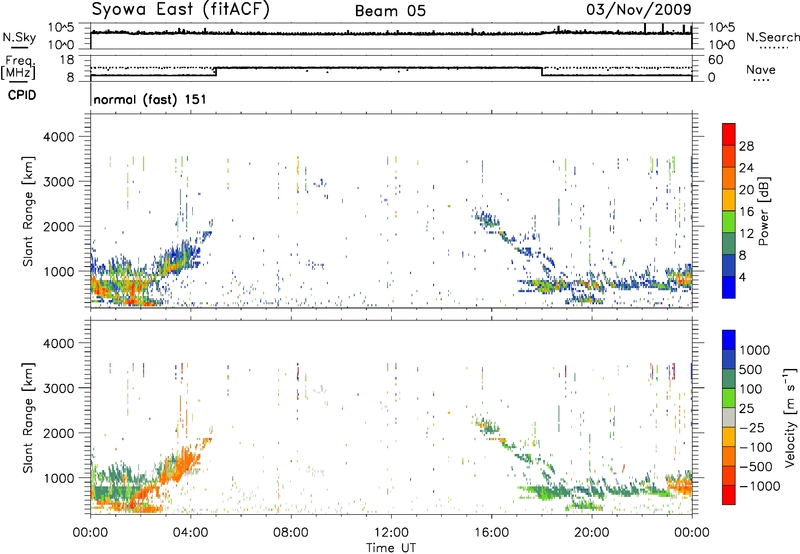Select the "Power [dB]" colorbar label
Image resolution: width=800 pixels, height=554 pixels.
pyautogui.click(x=764, y=211)
